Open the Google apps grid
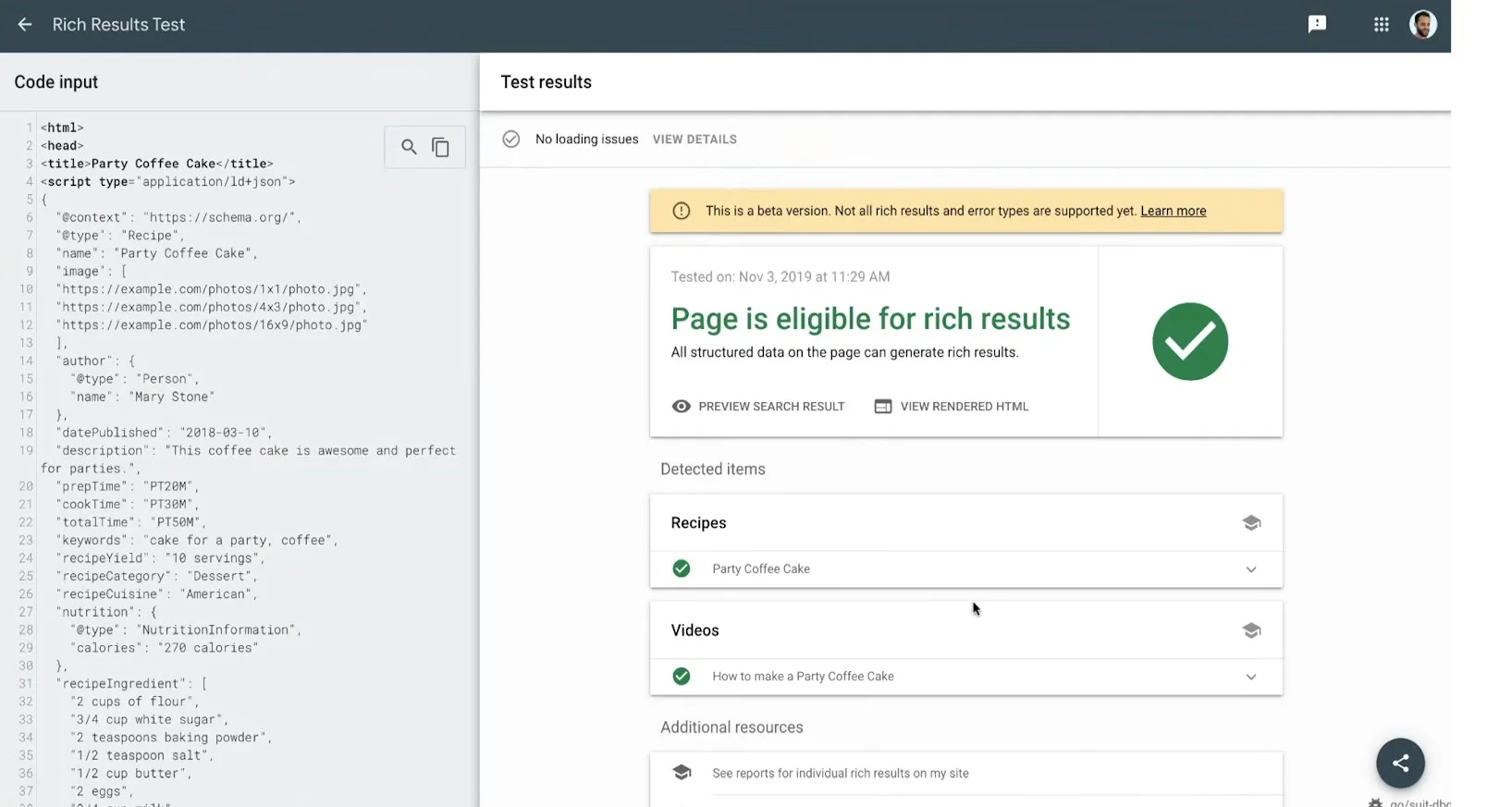 [x=1381, y=25]
